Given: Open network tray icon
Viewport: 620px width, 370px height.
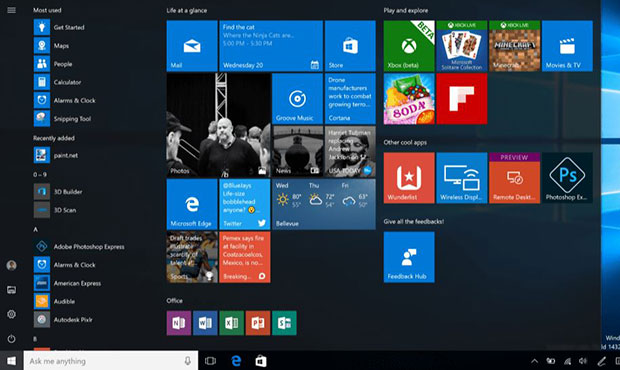Looking at the screenshot, I should coord(567,361).
